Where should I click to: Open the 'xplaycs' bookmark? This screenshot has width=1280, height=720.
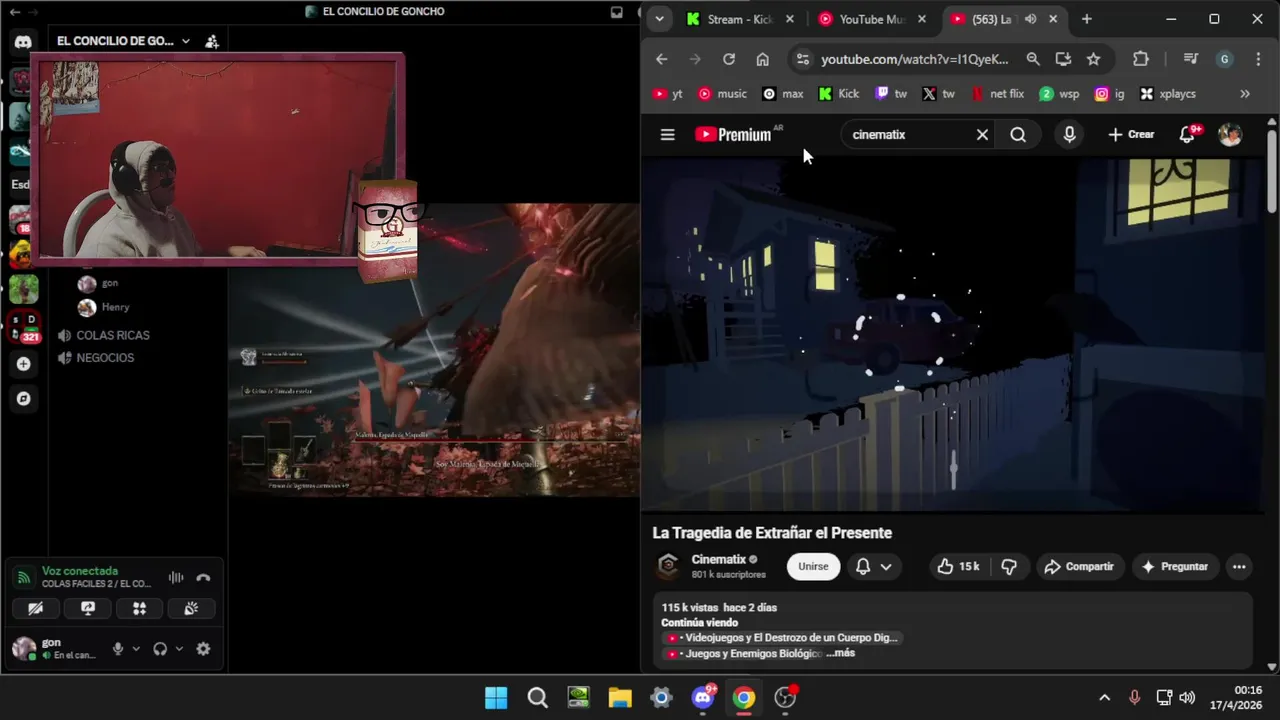pyautogui.click(x=1168, y=94)
